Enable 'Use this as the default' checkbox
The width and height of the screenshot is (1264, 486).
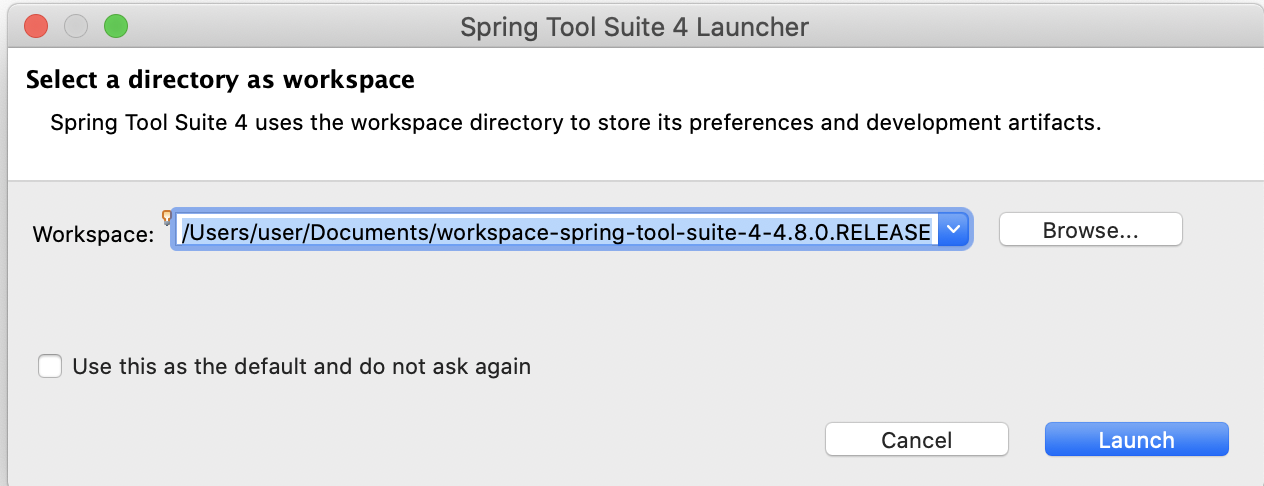[x=50, y=366]
